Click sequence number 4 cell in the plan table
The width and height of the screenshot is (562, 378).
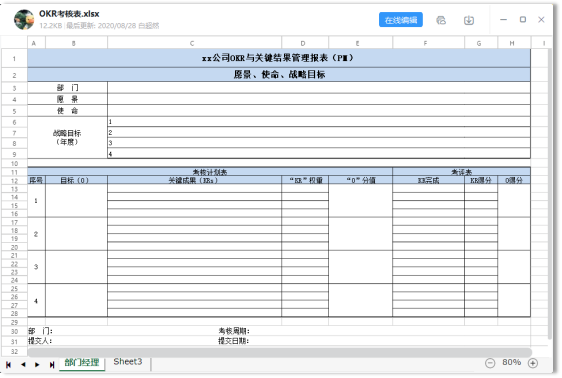click(36, 301)
